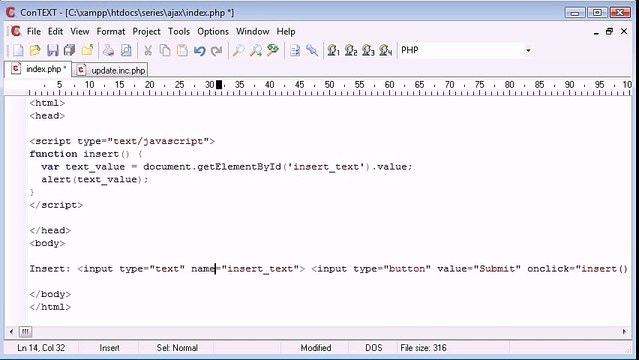
Task: Toggle word wrap icon in toolbar
Action: tap(295, 51)
